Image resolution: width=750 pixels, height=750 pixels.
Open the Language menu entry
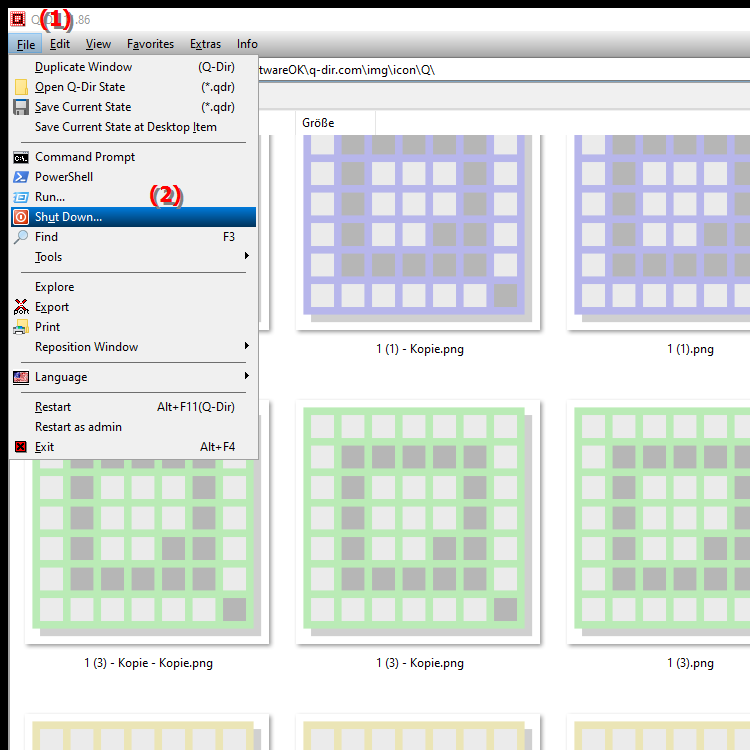point(133,377)
